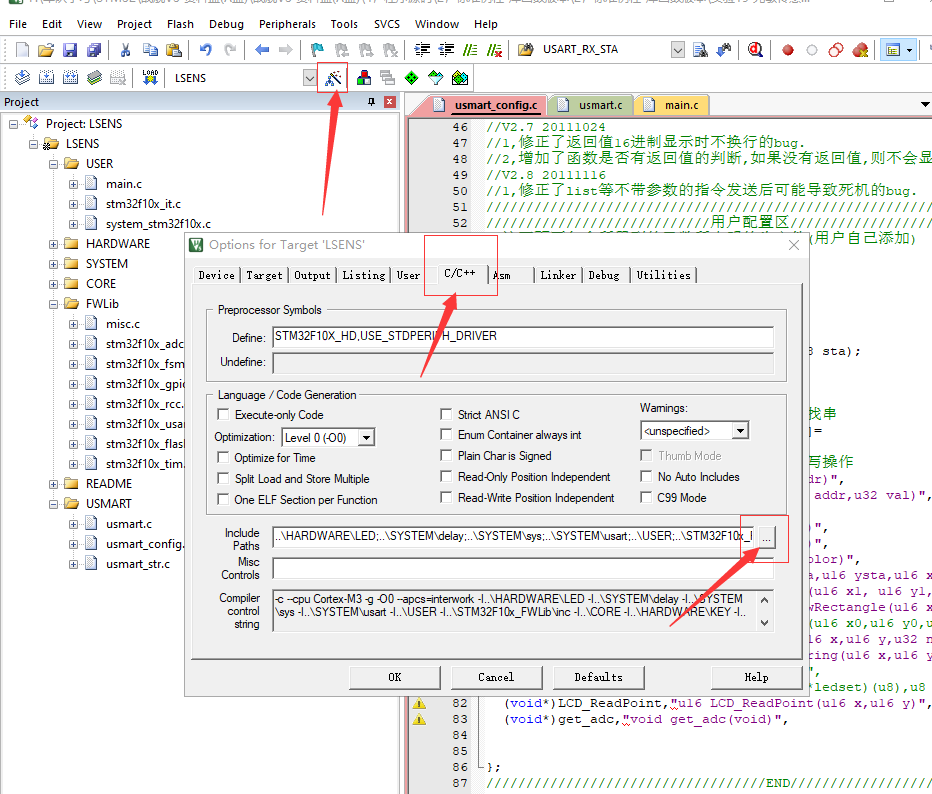Paste from clipboard icon
932x794 pixels.
[x=174, y=50]
